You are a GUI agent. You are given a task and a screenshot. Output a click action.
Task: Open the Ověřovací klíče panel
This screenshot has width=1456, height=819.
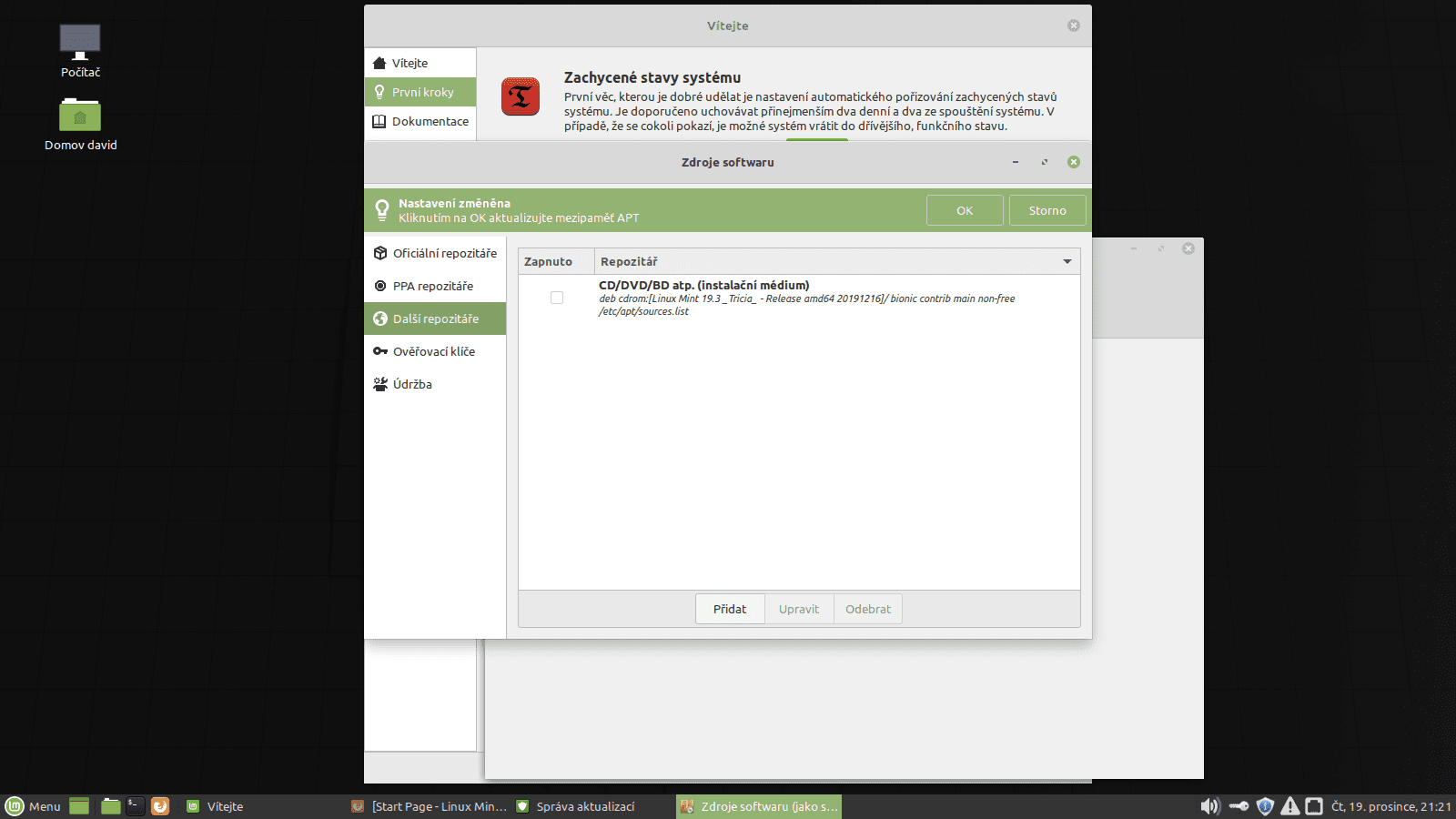click(434, 351)
